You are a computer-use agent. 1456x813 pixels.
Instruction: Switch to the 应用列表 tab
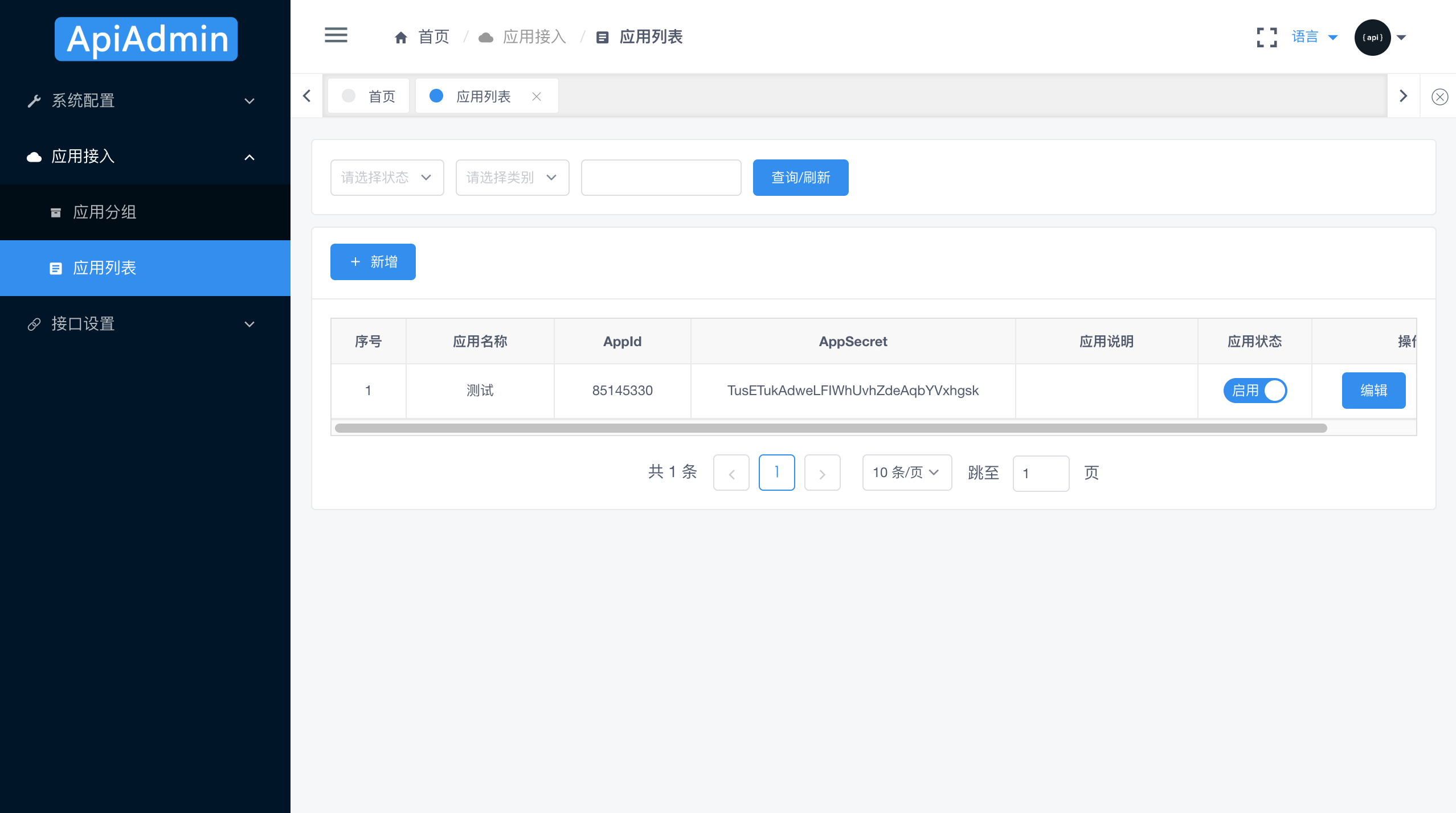click(487, 96)
